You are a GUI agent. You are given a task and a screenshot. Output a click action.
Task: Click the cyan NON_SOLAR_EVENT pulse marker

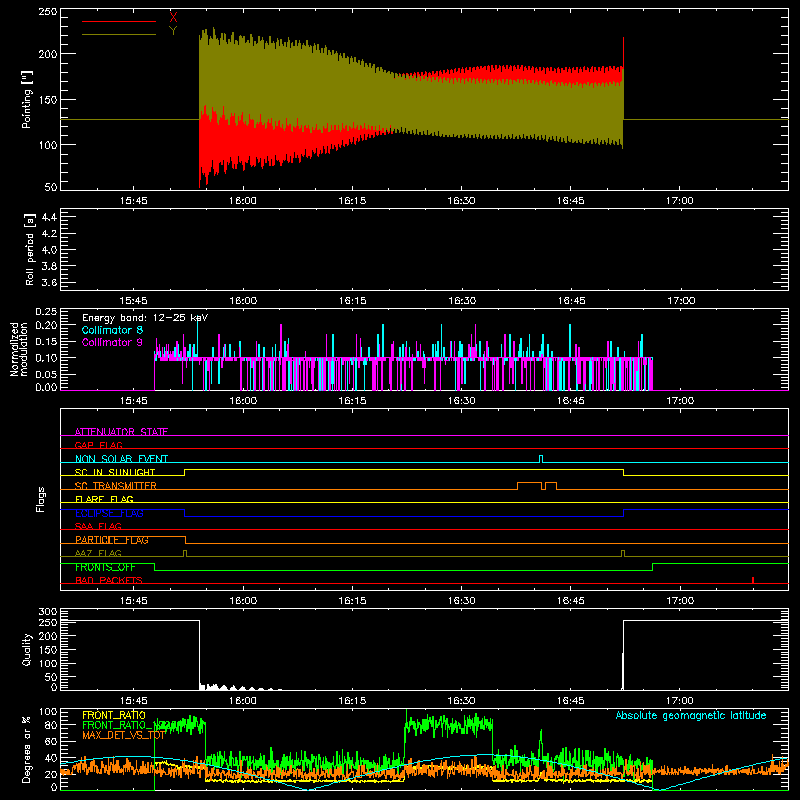pos(541,459)
